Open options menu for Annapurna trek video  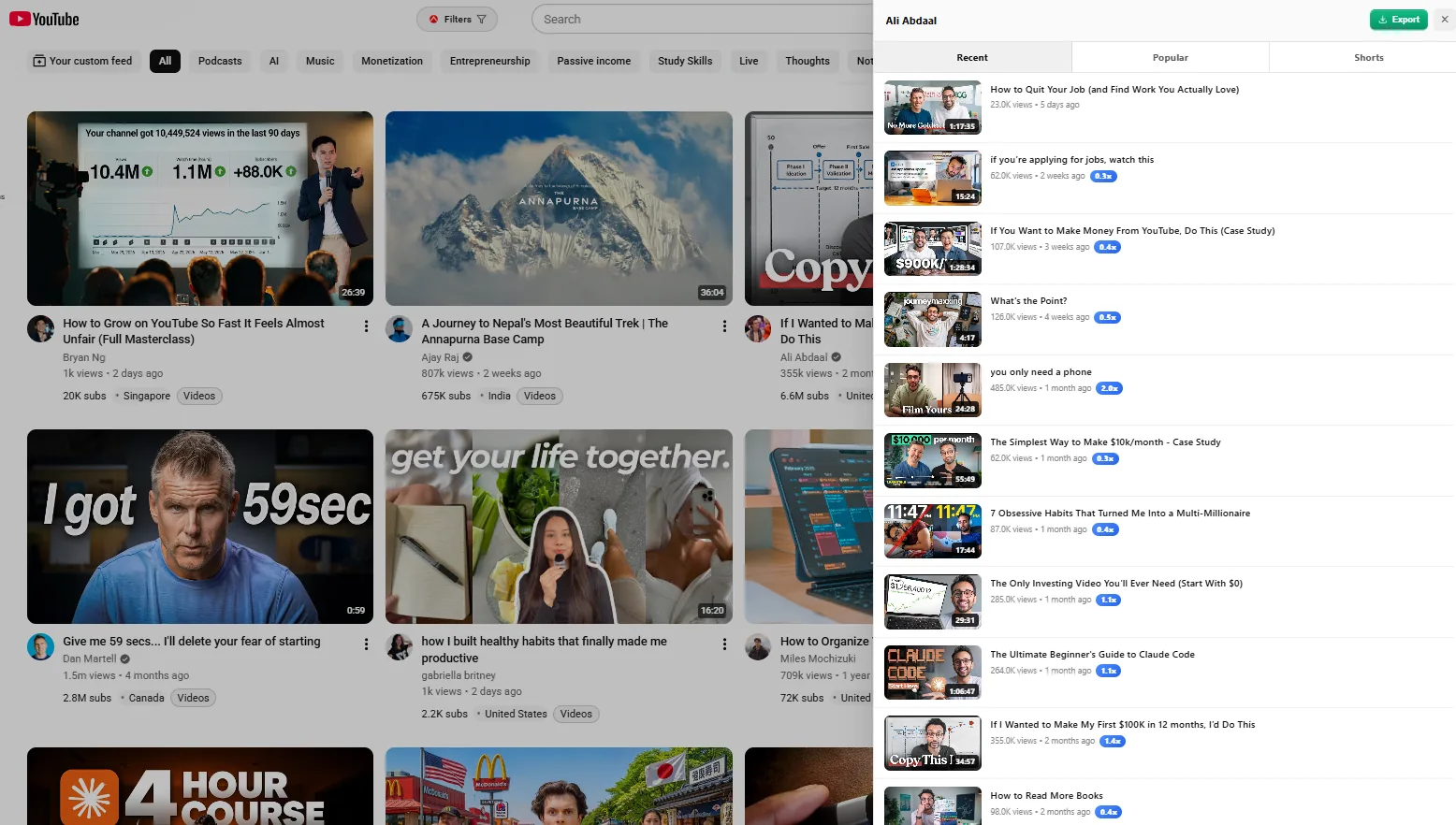pyautogui.click(x=724, y=326)
